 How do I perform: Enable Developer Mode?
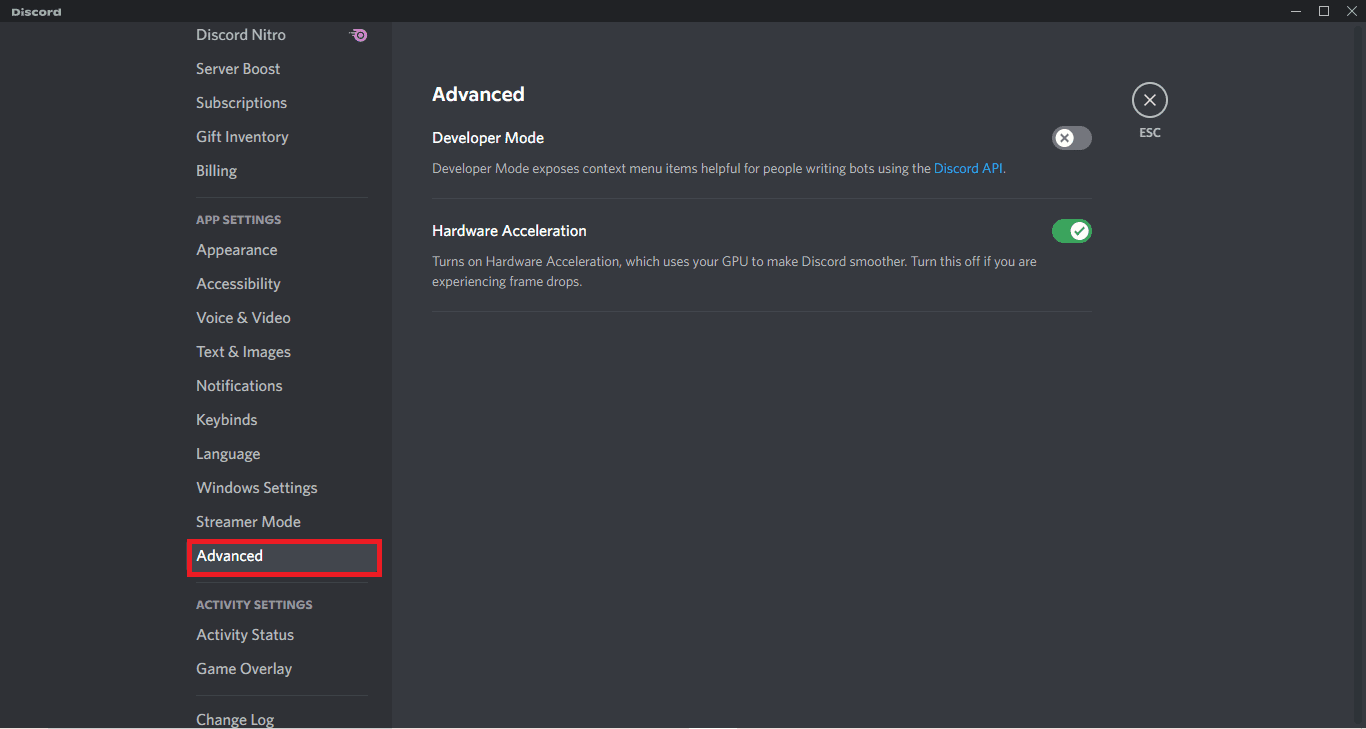coord(1071,138)
